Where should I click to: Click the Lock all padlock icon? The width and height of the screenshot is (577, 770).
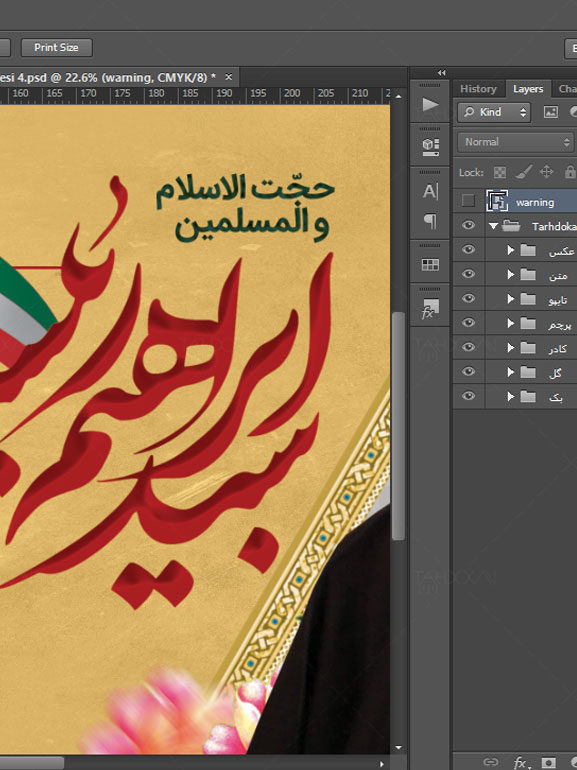pyautogui.click(x=570, y=172)
